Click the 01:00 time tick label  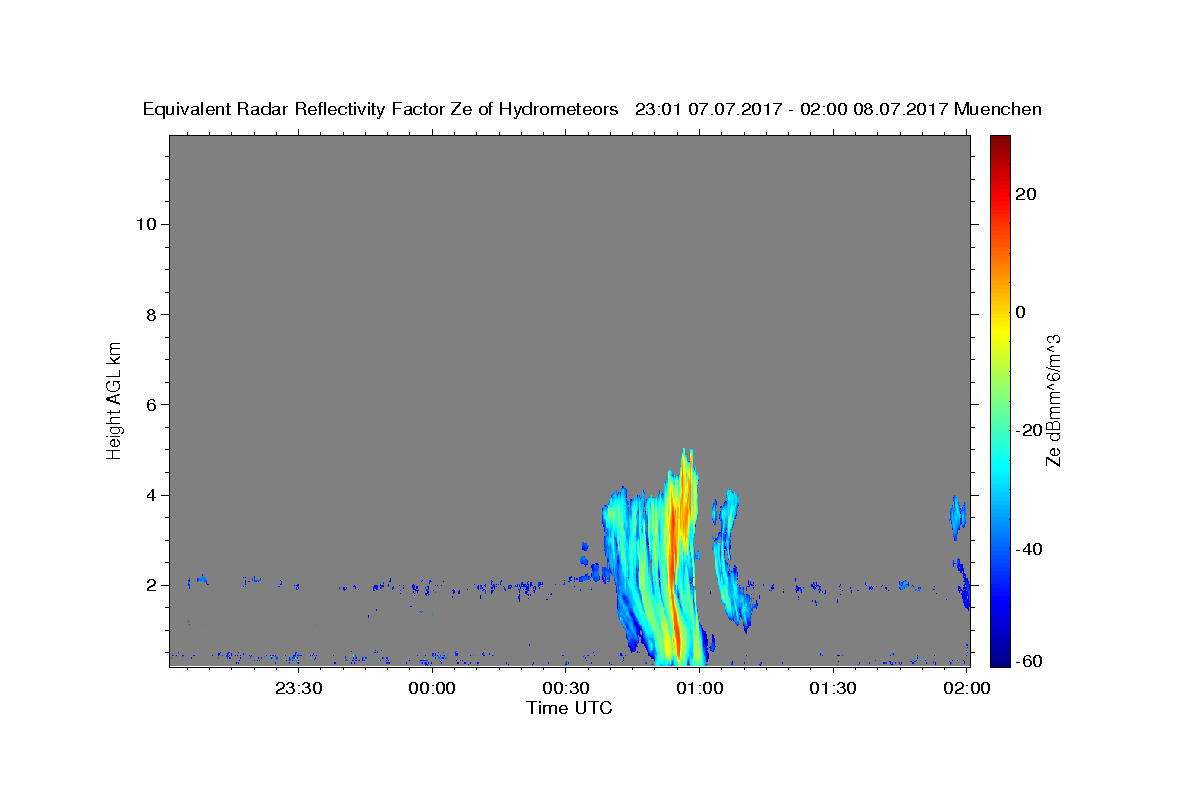tap(700, 688)
